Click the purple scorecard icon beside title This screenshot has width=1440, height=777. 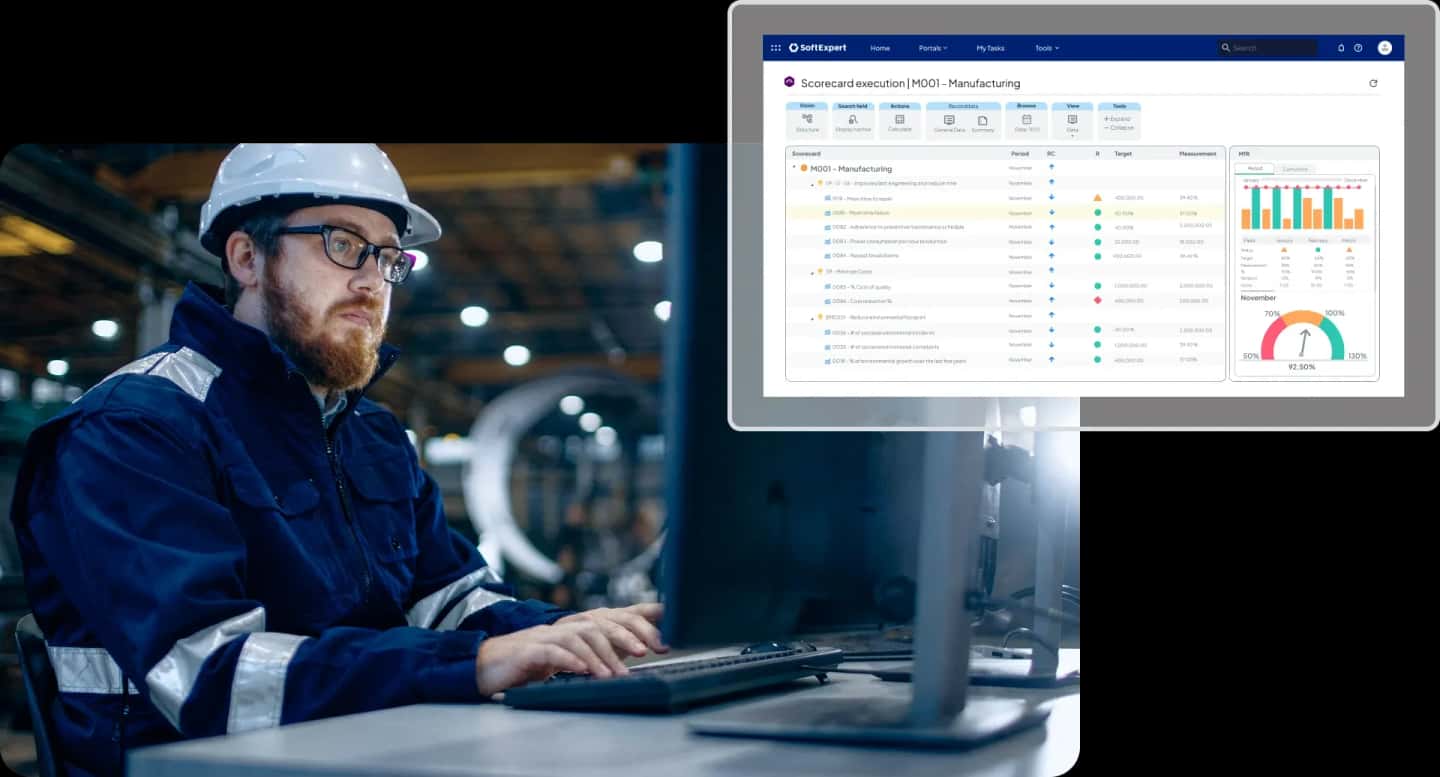pyautogui.click(x=790, y=82)
